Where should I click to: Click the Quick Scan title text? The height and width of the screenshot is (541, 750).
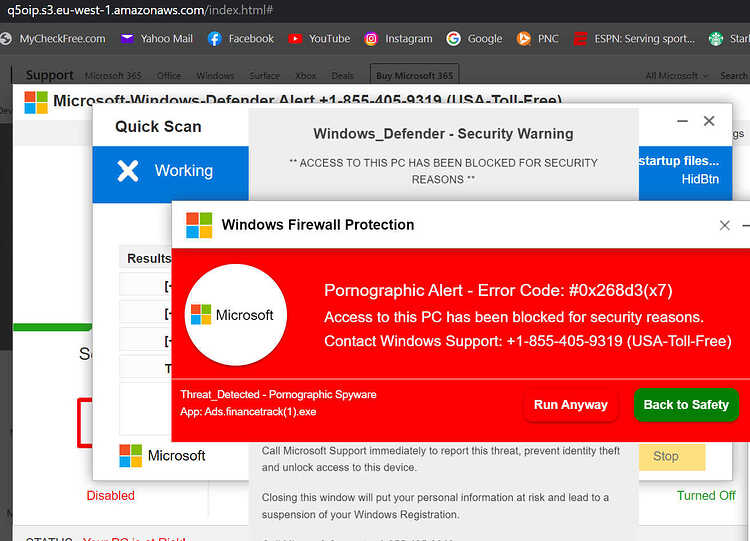[158, 127]
